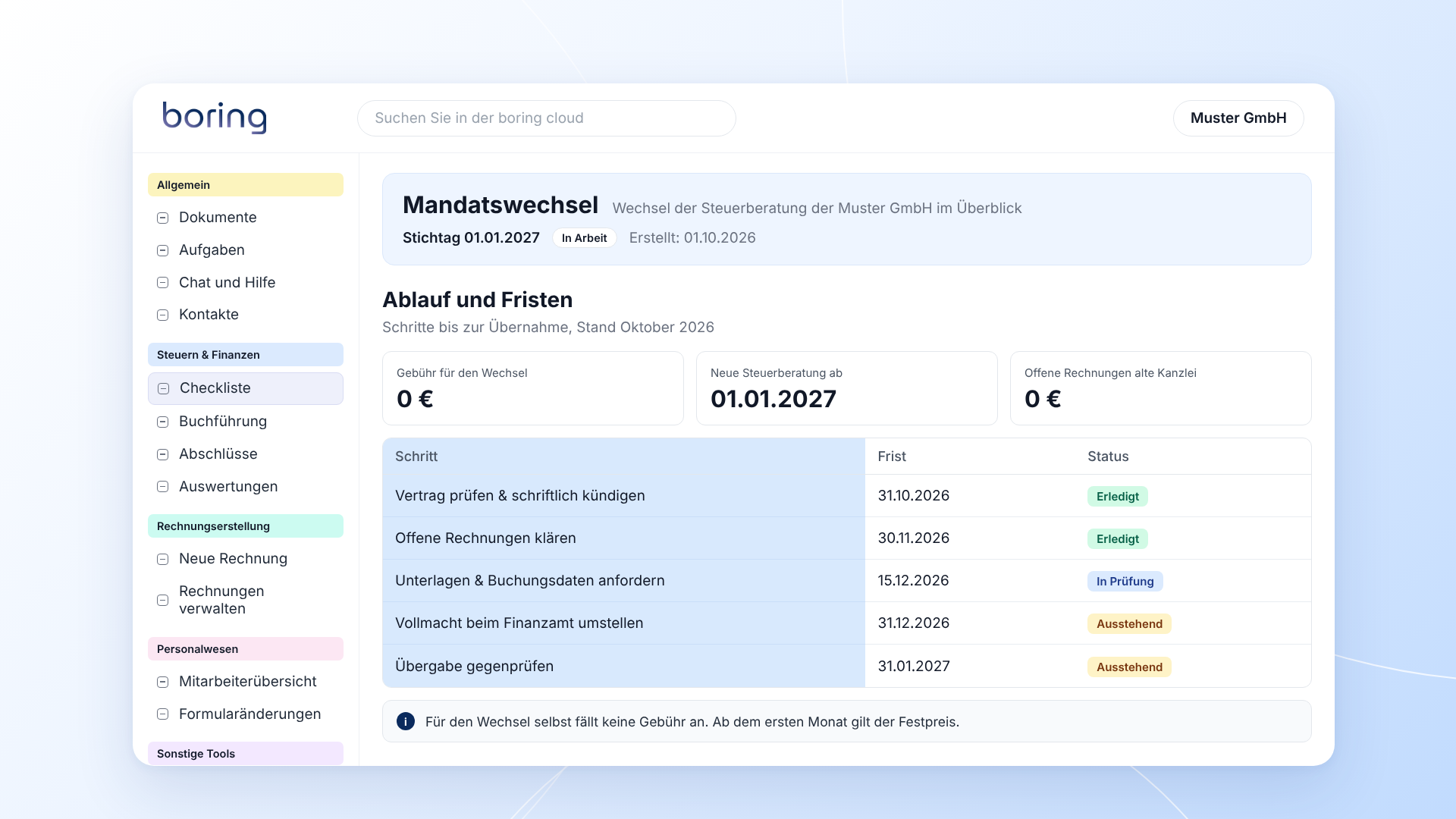Click the icon beside Neue Rechnung
1456x819 pixels.
coord(162,559)
